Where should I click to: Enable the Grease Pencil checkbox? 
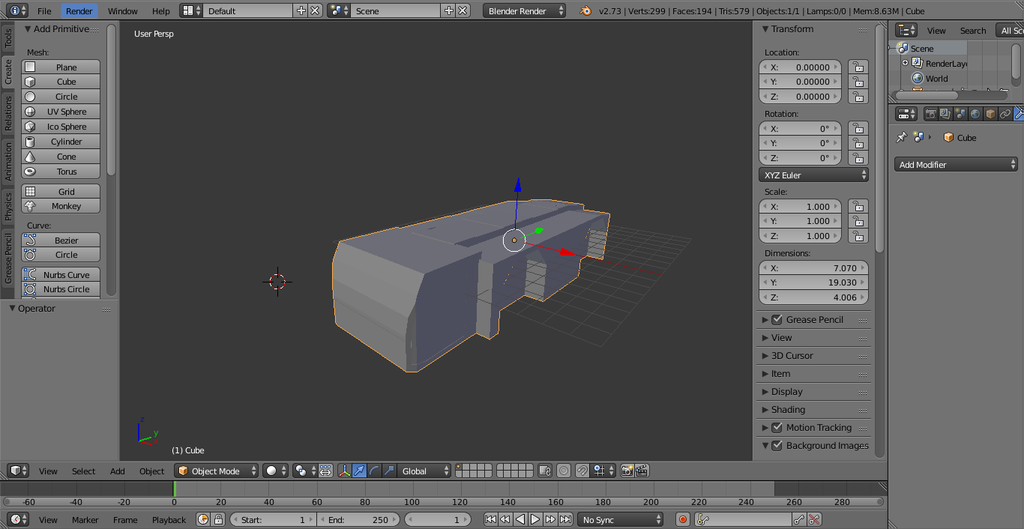(777, 320)
